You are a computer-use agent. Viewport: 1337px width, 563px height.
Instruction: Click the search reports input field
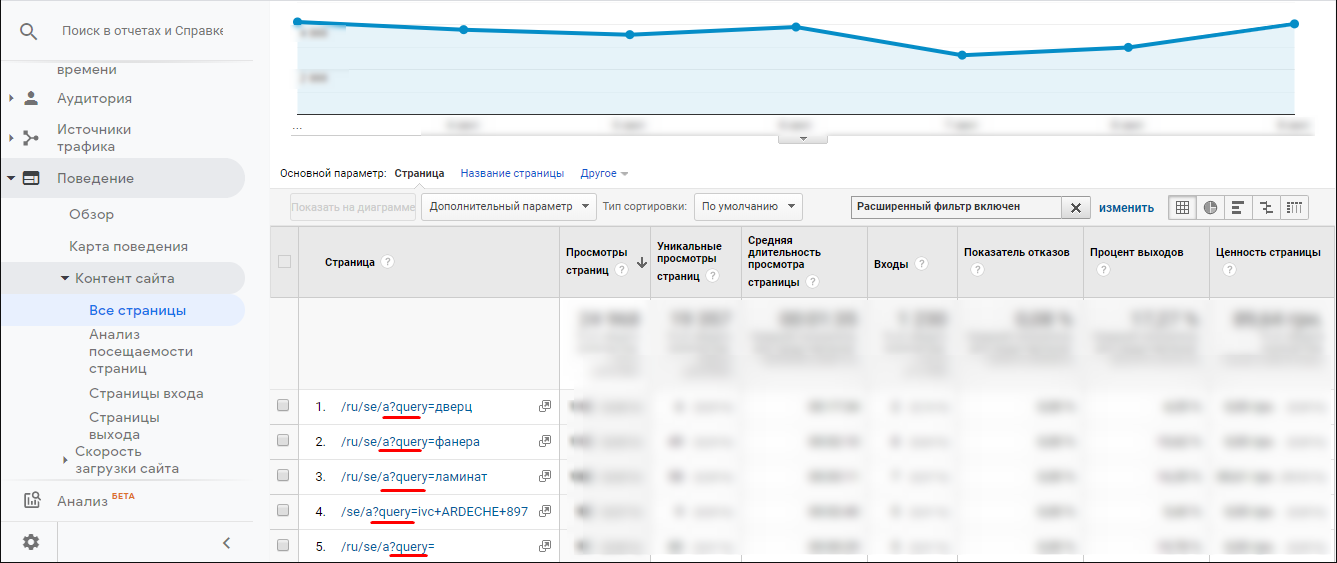click(142, 31)
